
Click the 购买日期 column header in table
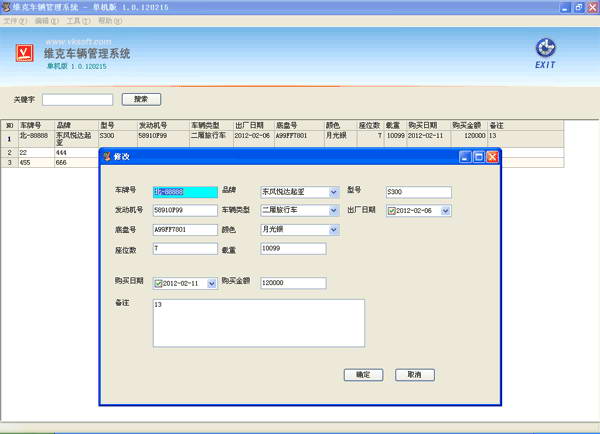point(429,125)
